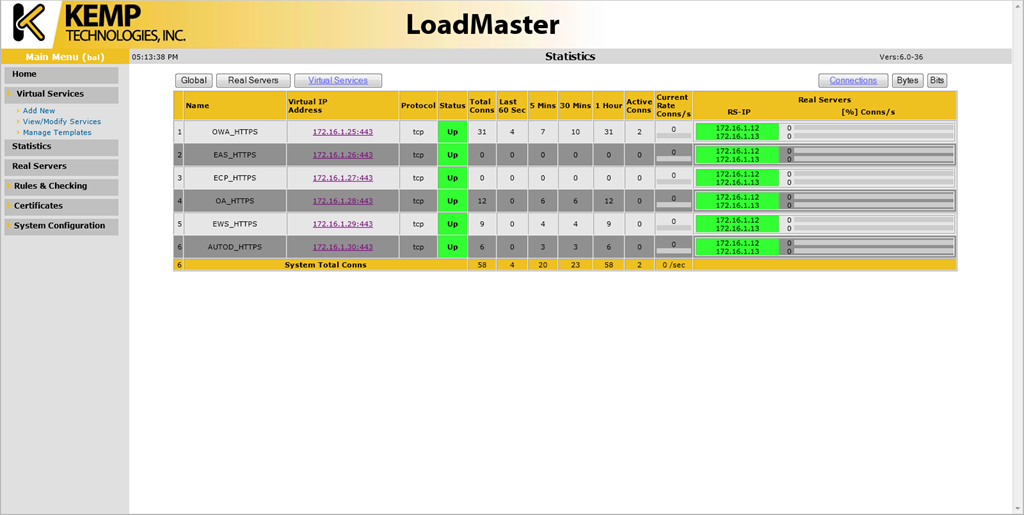Show statistics in Bytes

(908, 80)
